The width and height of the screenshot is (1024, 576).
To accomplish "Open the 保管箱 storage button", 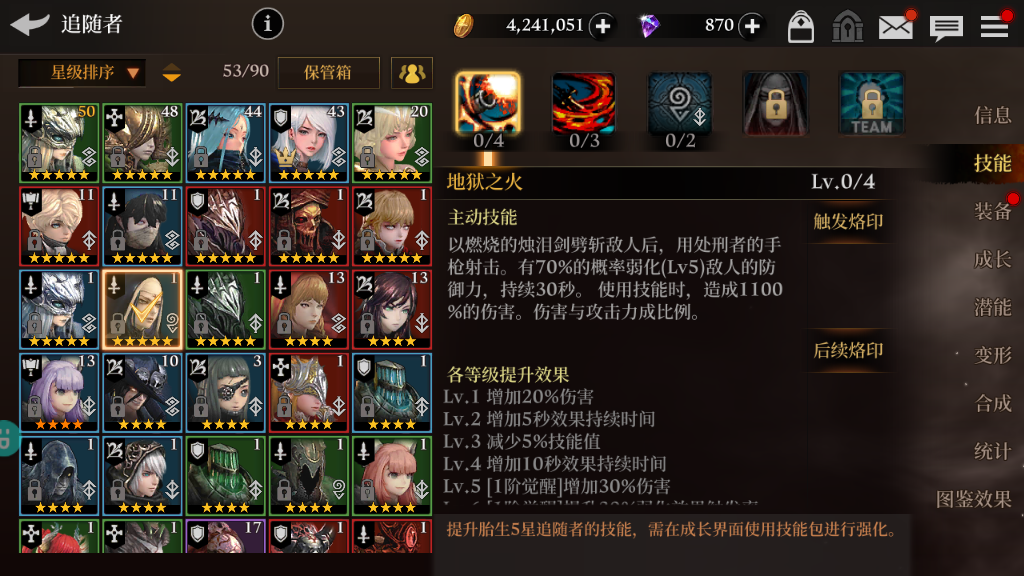I will (328, 72).
